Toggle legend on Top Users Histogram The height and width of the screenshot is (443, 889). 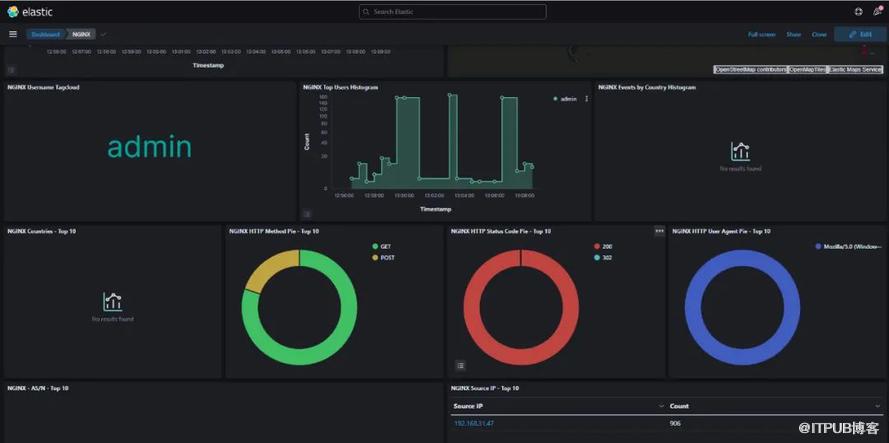click(307, 213)
